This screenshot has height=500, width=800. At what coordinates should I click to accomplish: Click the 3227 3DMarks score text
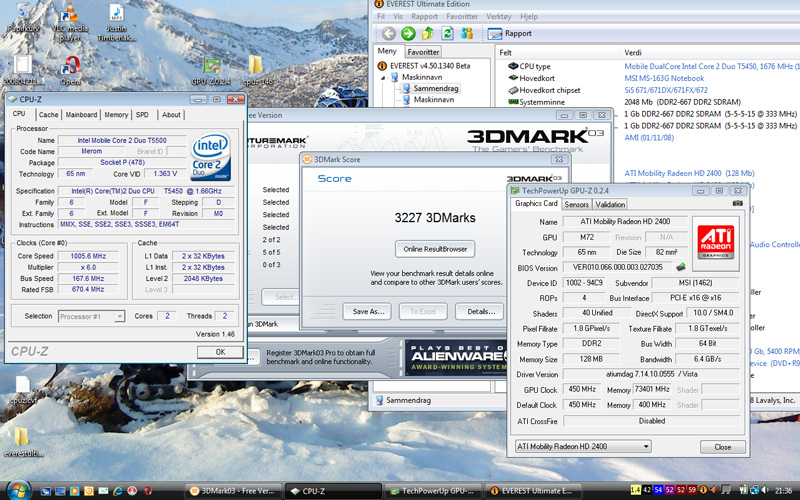point(435,218)
